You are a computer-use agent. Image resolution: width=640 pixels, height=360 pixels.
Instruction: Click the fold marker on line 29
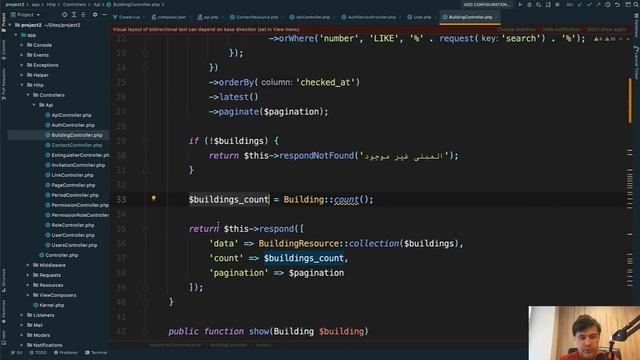[145, 141]
